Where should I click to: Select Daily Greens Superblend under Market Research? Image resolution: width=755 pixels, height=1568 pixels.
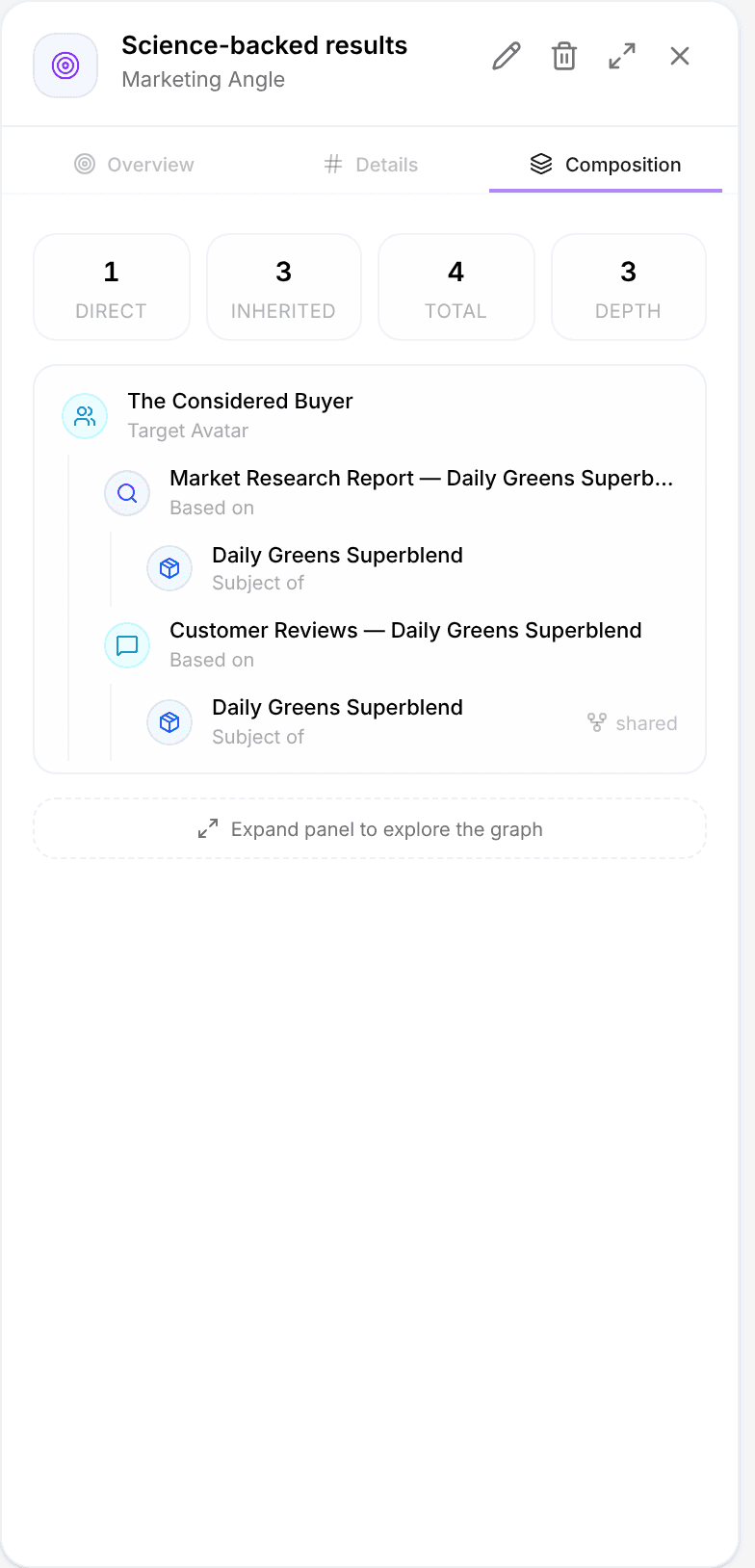point(412,568)
